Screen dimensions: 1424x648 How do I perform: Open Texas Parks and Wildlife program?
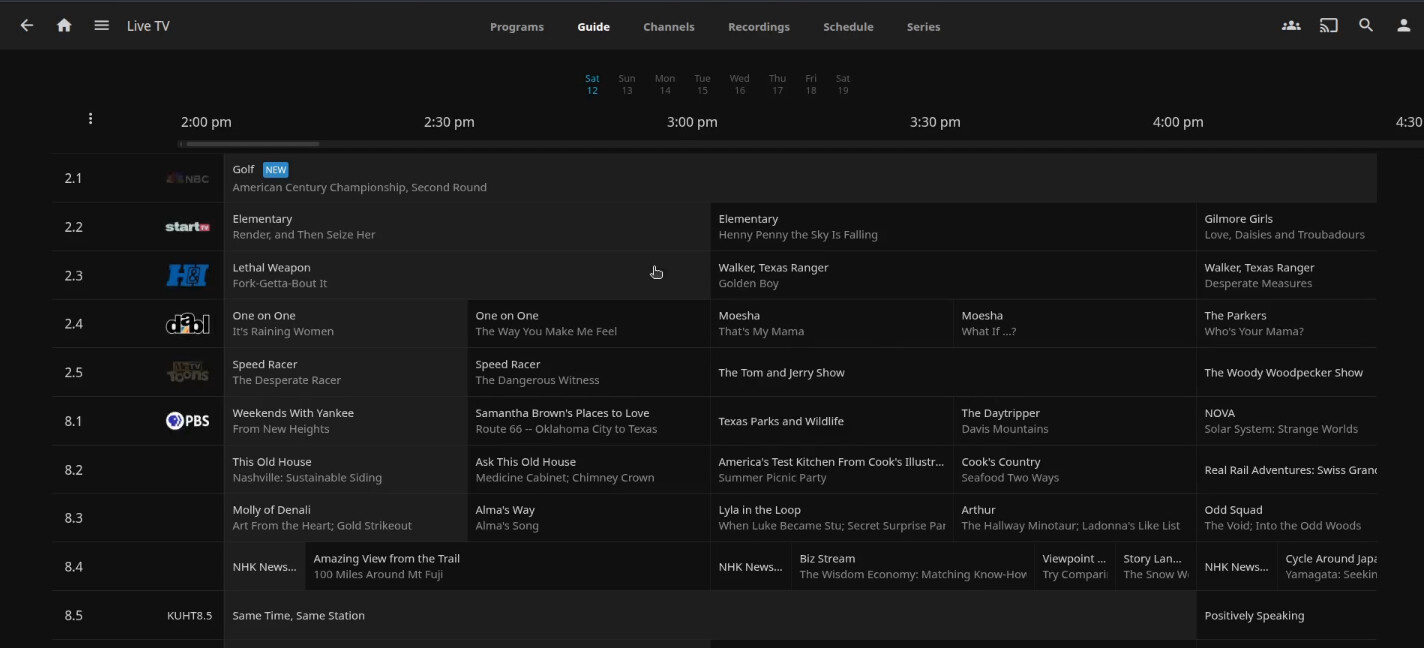(832, 421)
